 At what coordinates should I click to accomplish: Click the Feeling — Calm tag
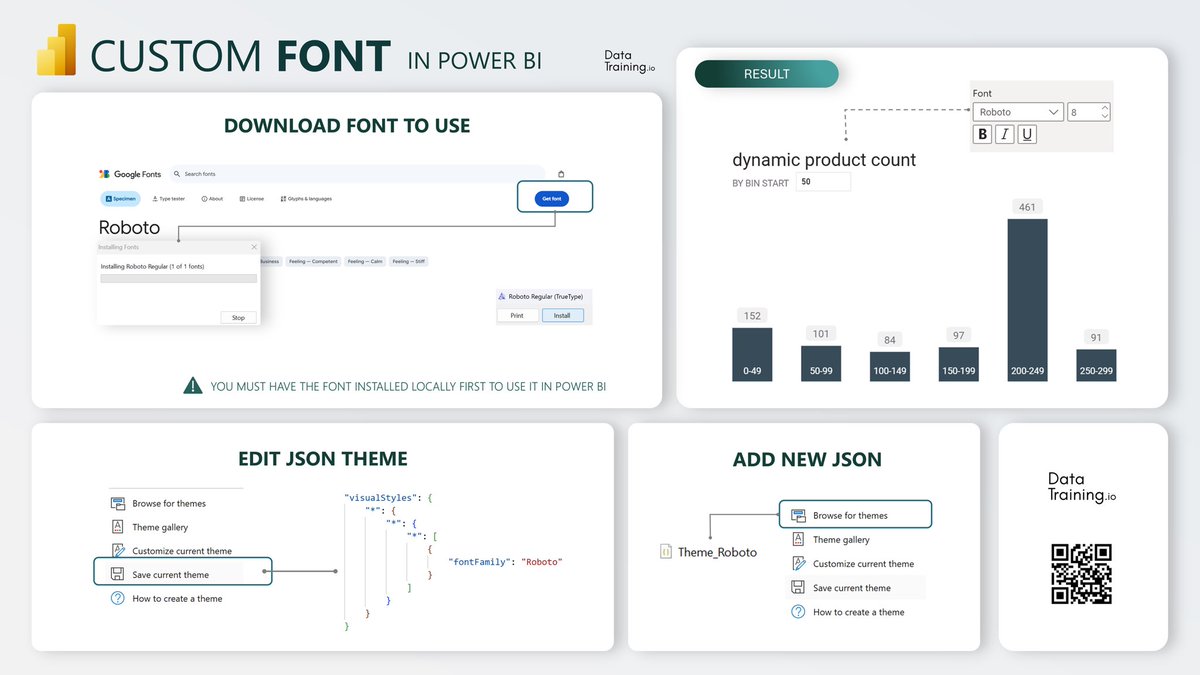click(366, 261)
